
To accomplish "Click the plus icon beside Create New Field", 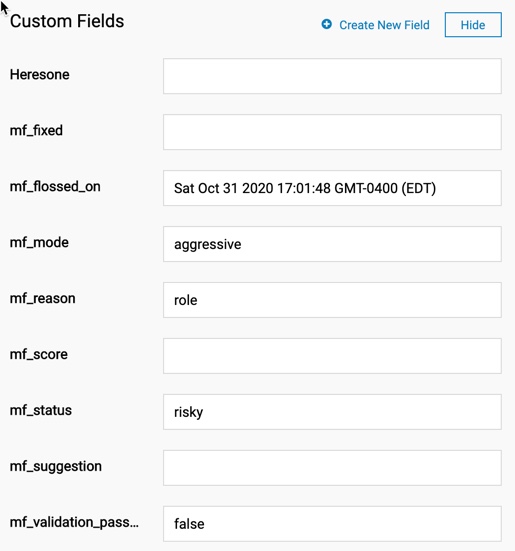I will pyautogui.click(x=326, y=25).
